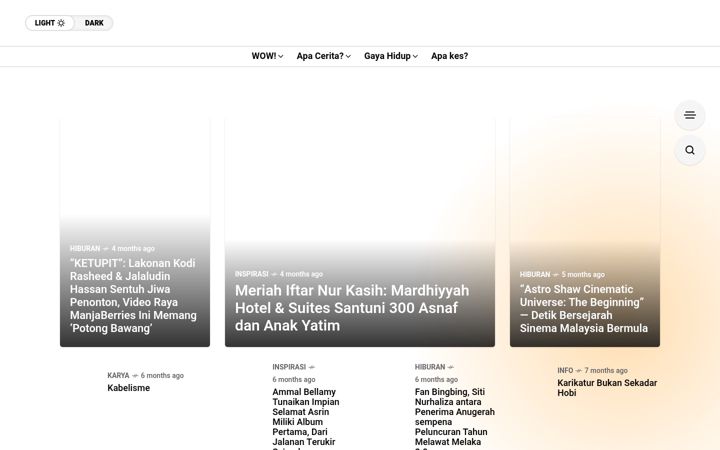Click HIBURAN category on the KETUPIT card
Image resolution: width=720 pixels, height=450 pixels.
(x=85, y=248)
